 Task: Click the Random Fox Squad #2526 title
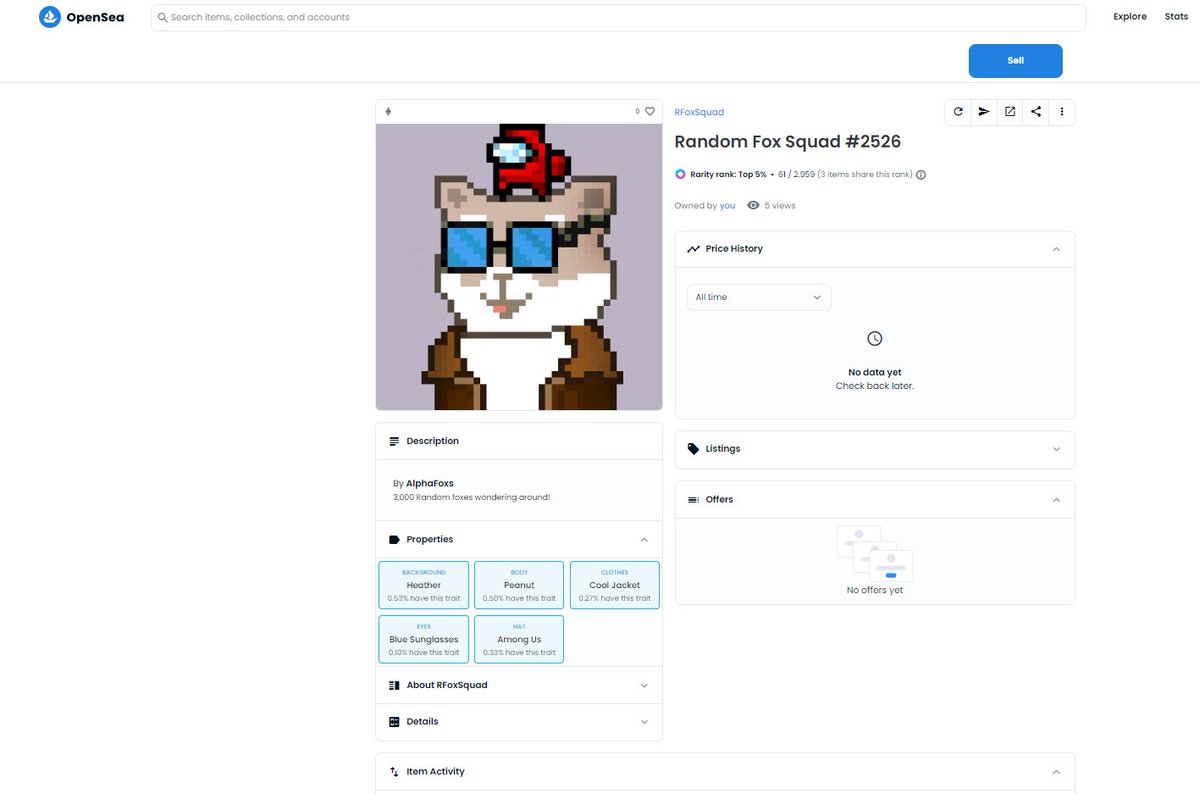coord(788,142)
